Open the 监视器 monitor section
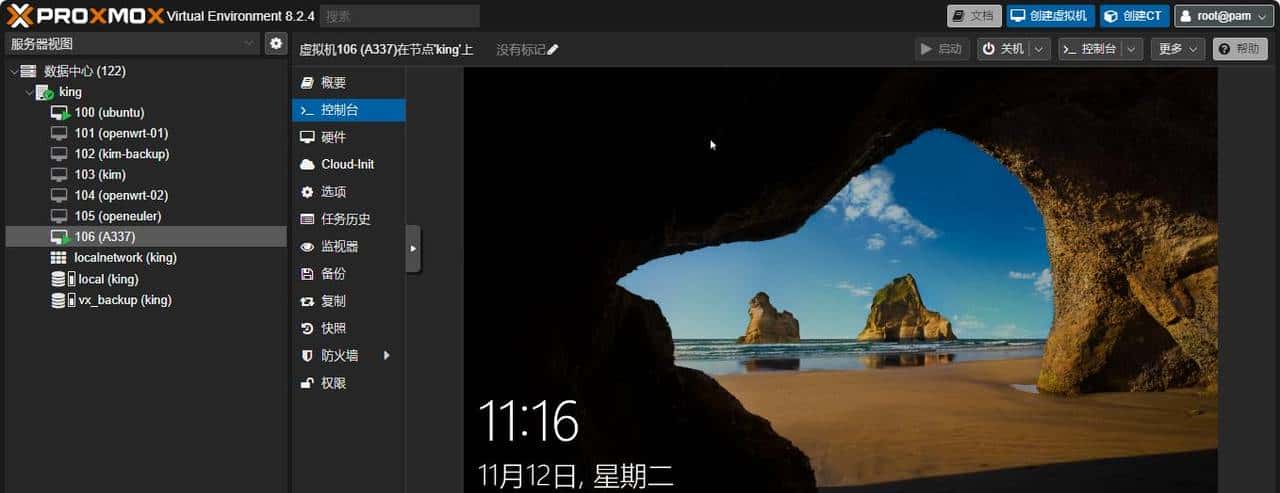Image resolution: width=1280 pixels, height=493 pixels. tap(349, 246)
